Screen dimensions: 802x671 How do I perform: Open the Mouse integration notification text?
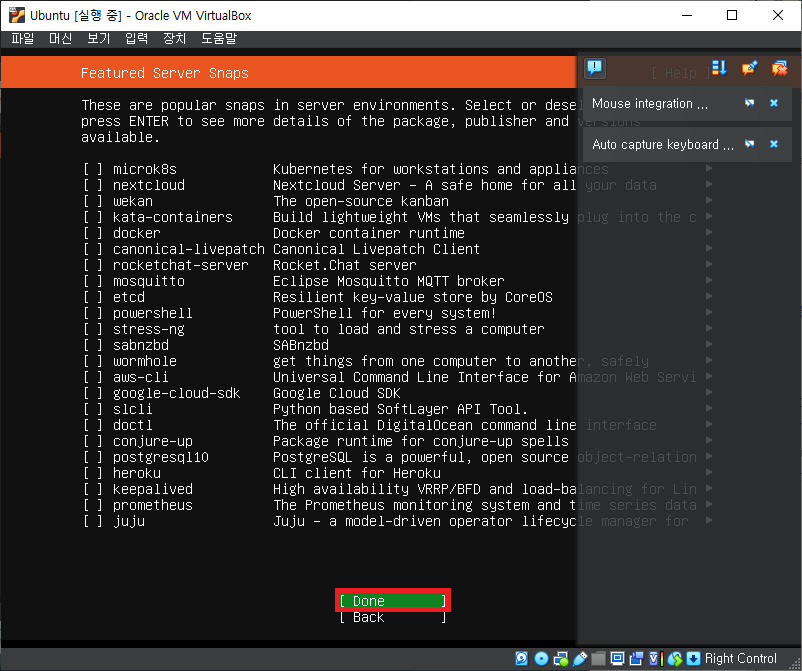(650, 103)
